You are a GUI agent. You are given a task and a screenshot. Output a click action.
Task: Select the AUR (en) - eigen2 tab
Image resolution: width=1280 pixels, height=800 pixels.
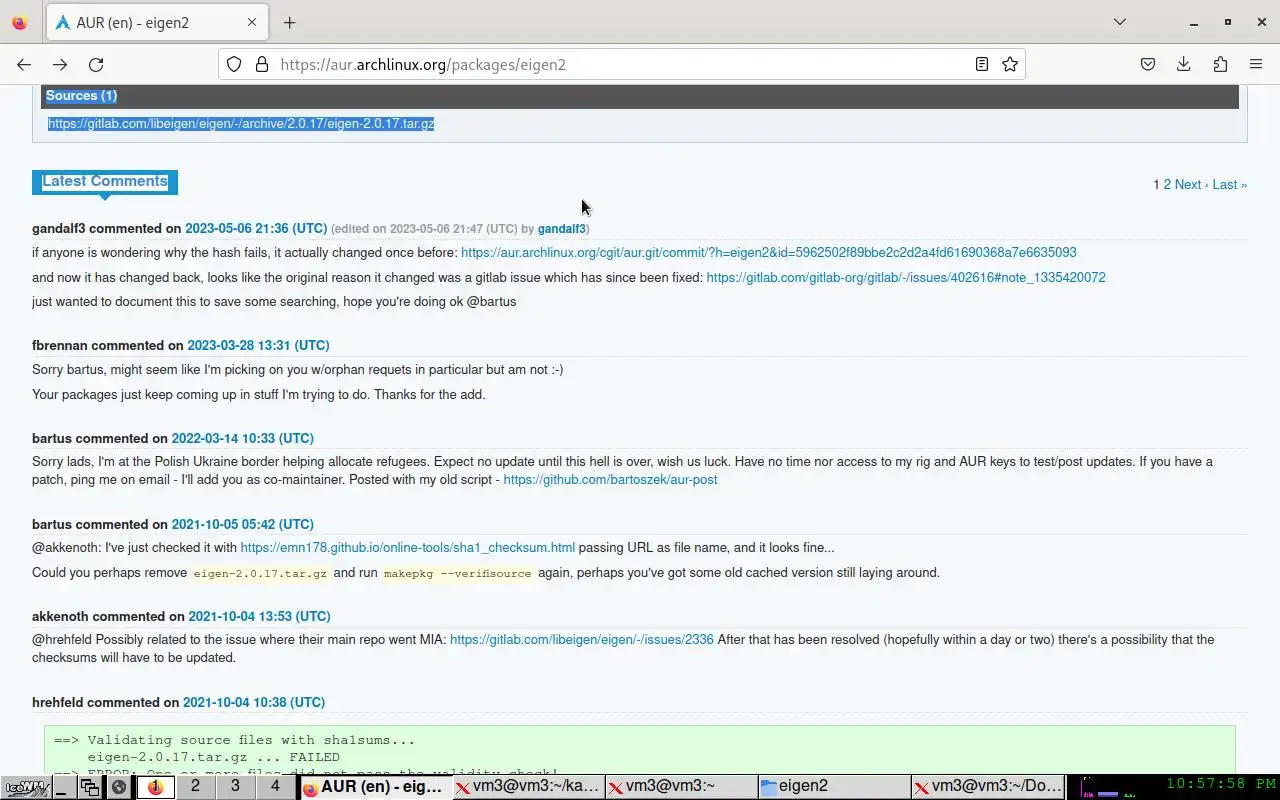[x=157, y=22]
